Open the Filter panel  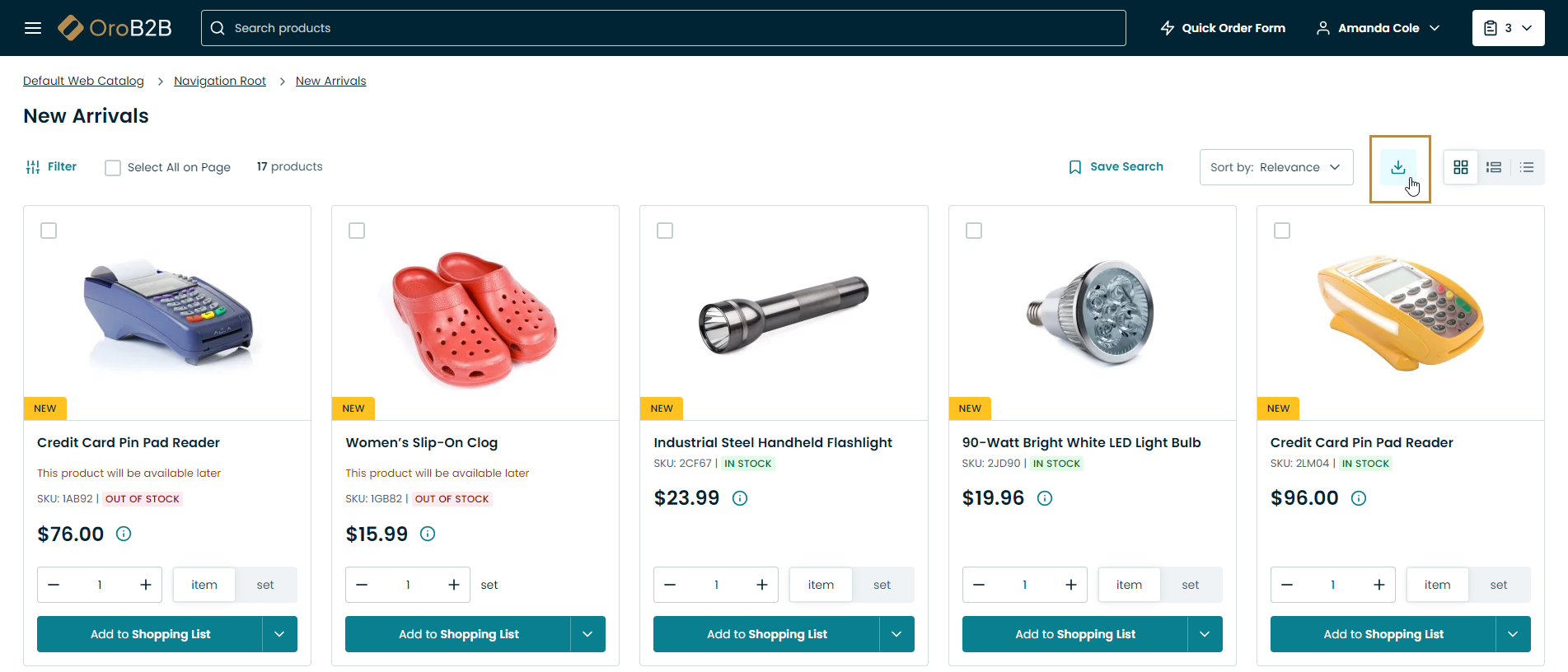click(x=51, y=166)
